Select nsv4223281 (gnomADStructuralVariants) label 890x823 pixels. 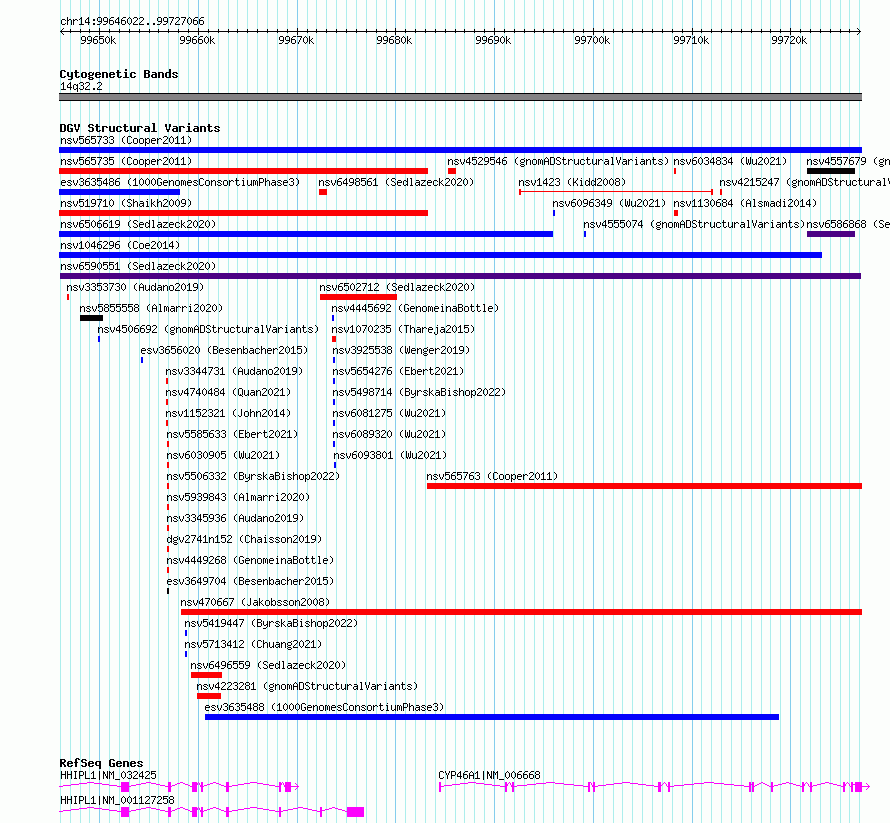point(307,686)
